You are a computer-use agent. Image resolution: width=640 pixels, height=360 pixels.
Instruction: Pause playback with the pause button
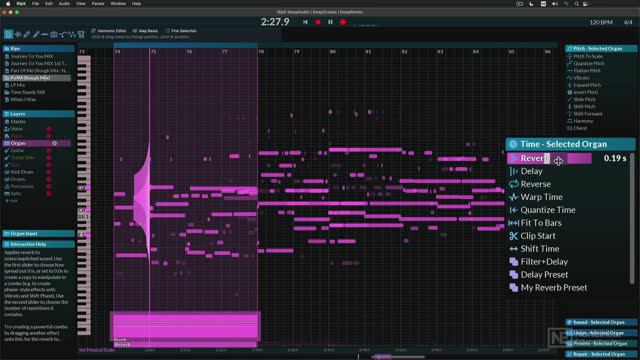click(330, 22)
